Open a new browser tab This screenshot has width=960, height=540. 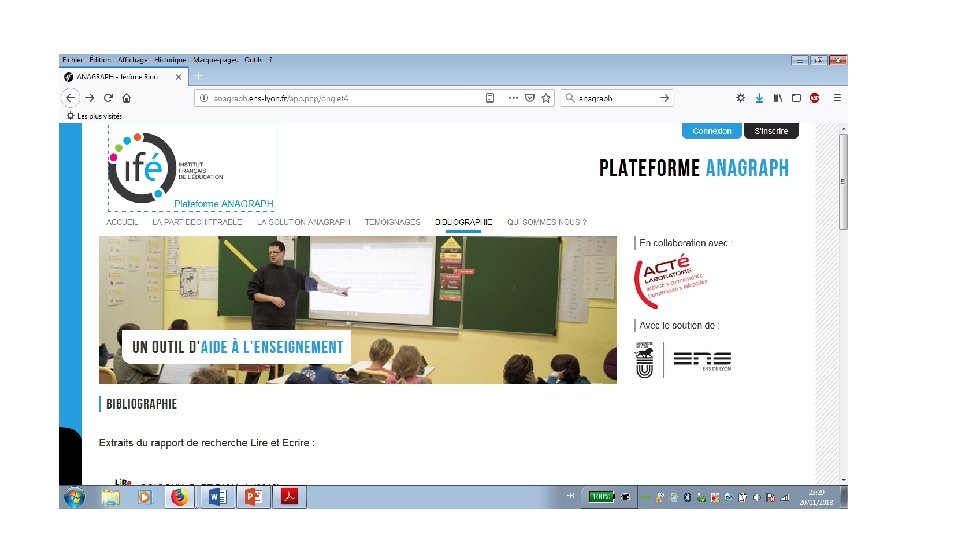[198, 77]
